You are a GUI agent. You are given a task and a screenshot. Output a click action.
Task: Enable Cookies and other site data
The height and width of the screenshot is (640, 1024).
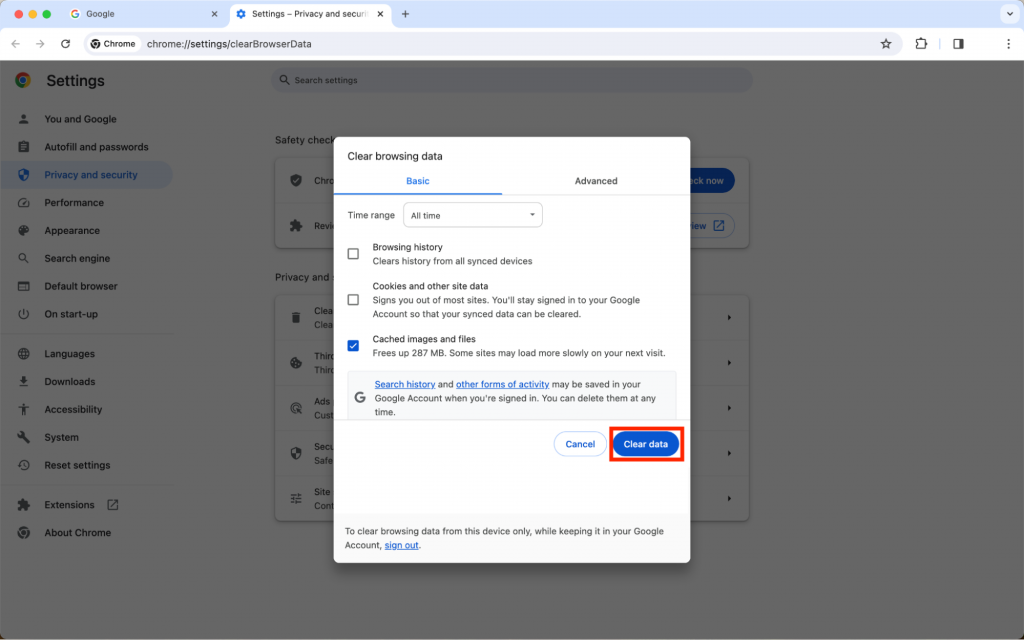pos(353,299)
